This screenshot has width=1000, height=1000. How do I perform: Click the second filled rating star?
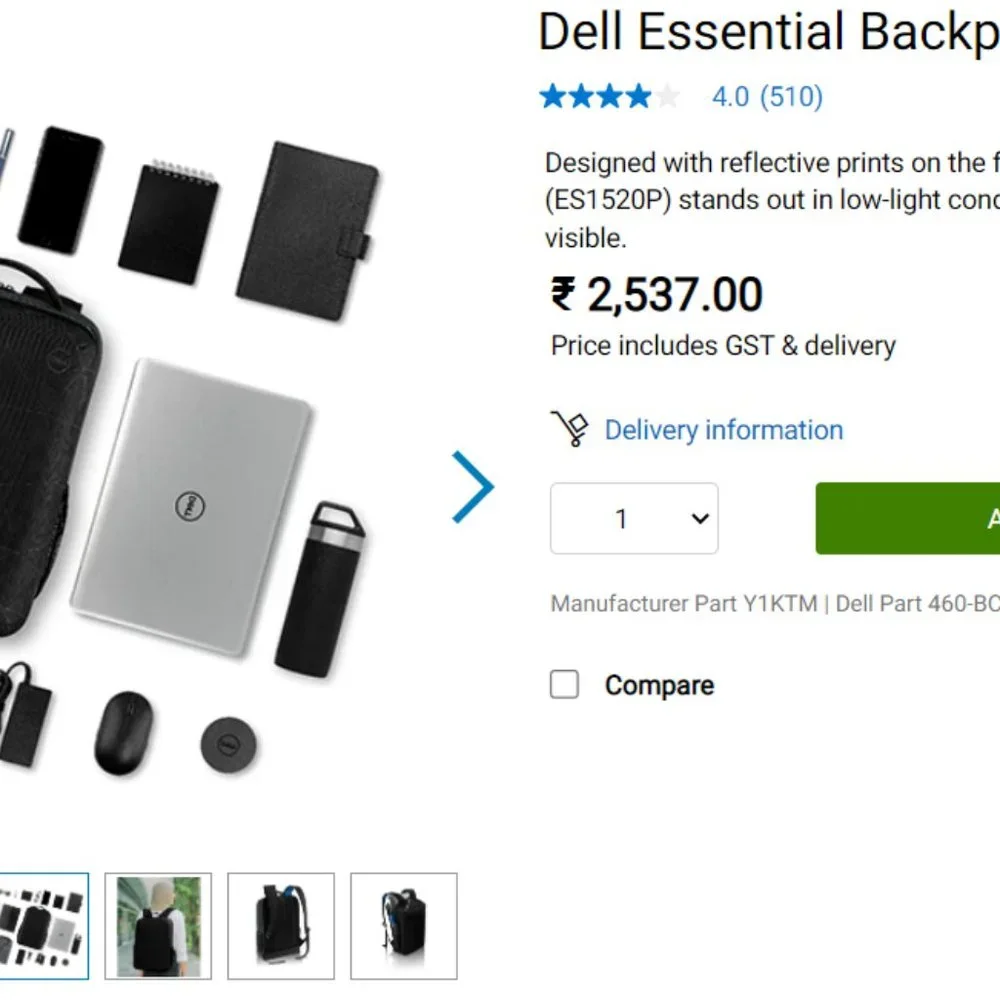(x=580, y=96)
